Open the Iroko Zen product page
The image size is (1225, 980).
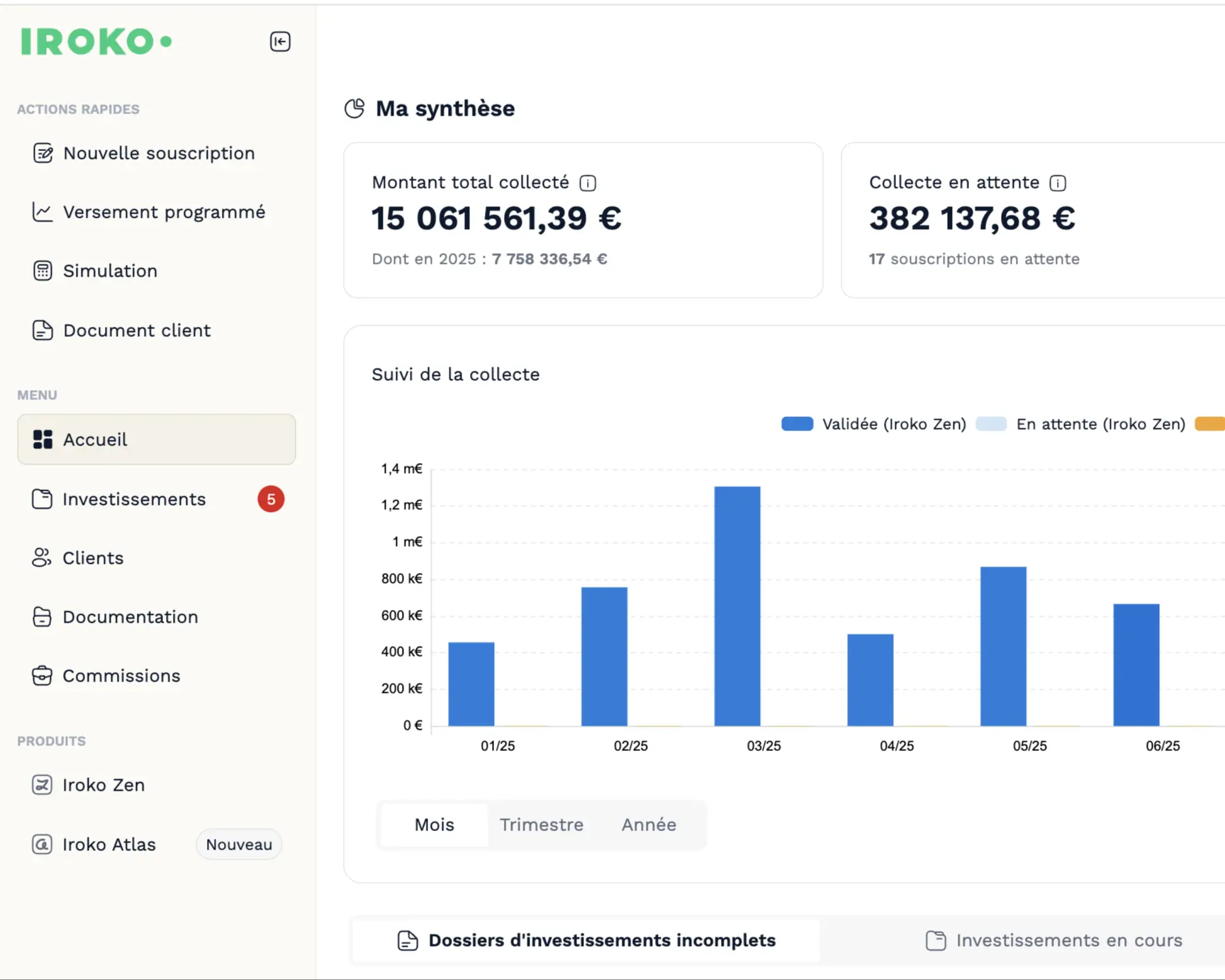point(156,785)
